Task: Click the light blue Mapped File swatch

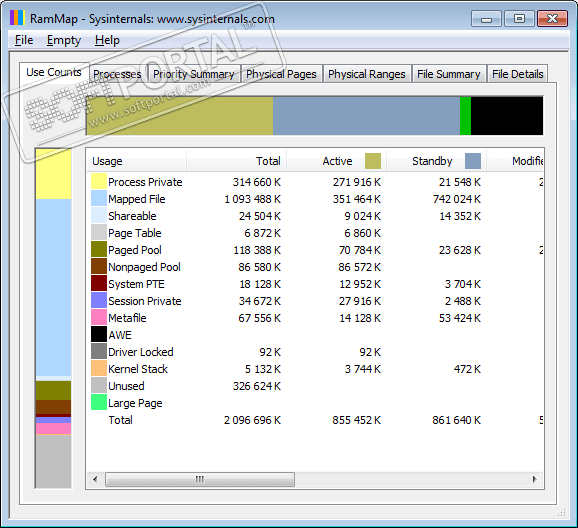Action: point(99,199)
